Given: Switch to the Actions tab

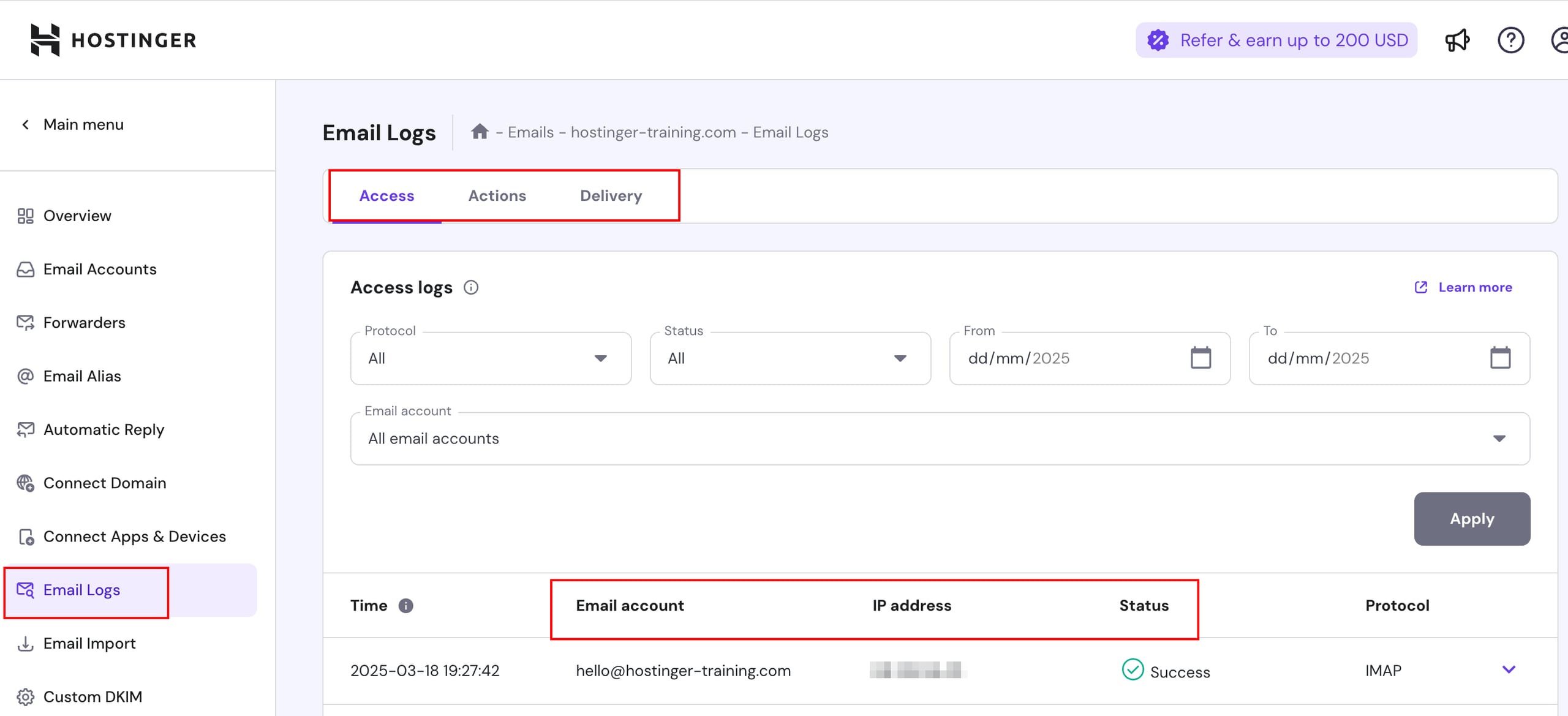Looking at the screenshot, I should point(497,196).
